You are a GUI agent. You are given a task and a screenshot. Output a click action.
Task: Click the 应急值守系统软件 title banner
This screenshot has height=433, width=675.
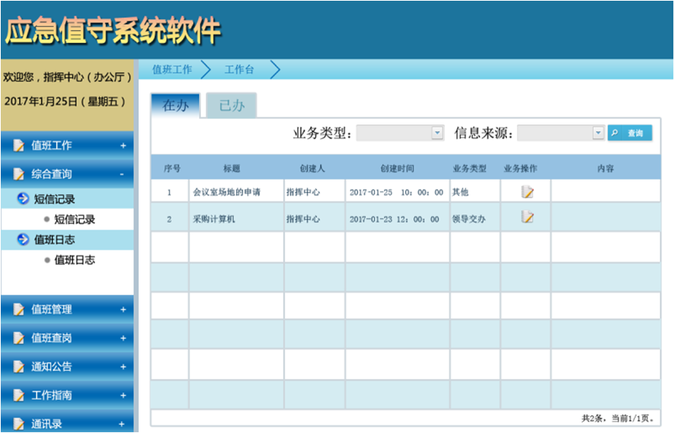pos(113,31)
